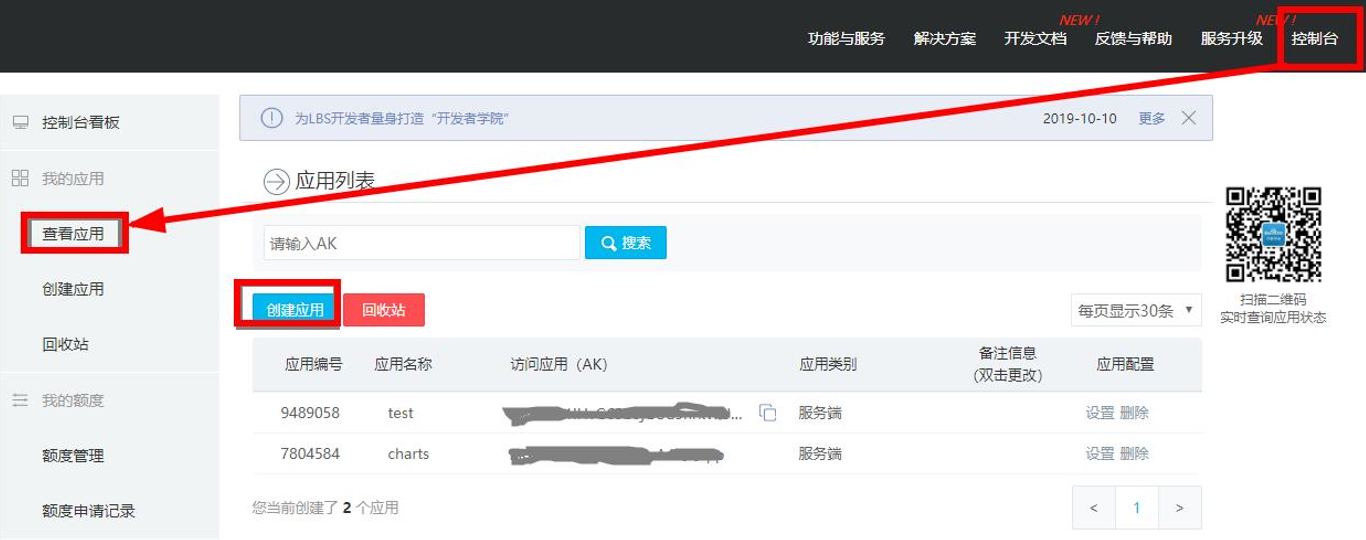Click the arrow icon beside 应用列表

(275, 182)
